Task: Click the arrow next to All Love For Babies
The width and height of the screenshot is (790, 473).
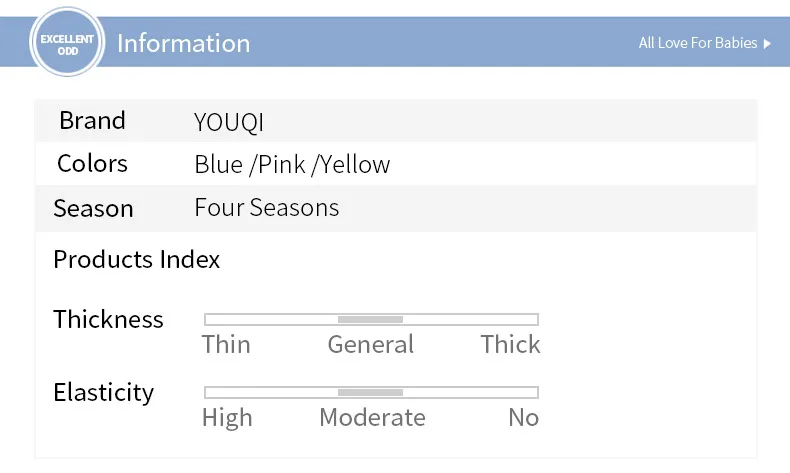Action: (x=767, y=44)
